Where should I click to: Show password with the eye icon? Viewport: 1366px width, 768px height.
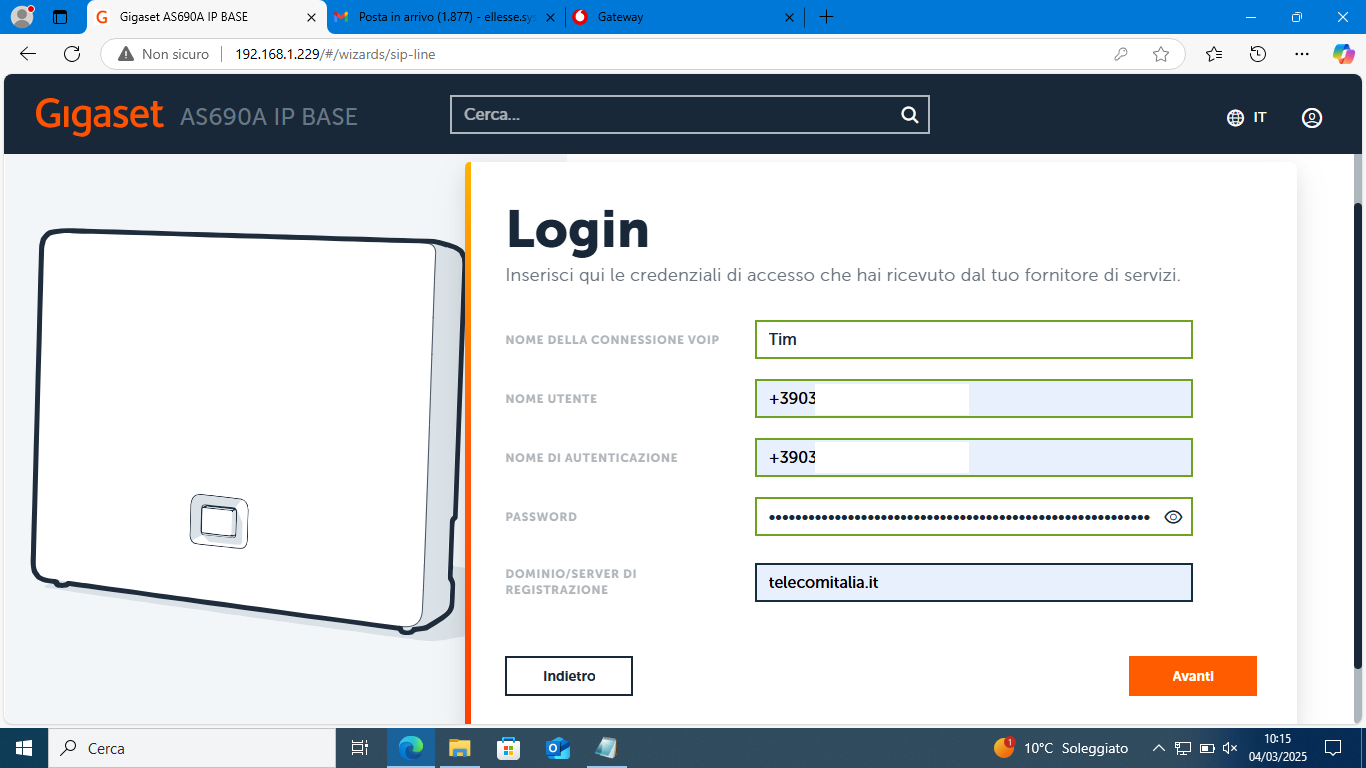[x=1173, y=517]
